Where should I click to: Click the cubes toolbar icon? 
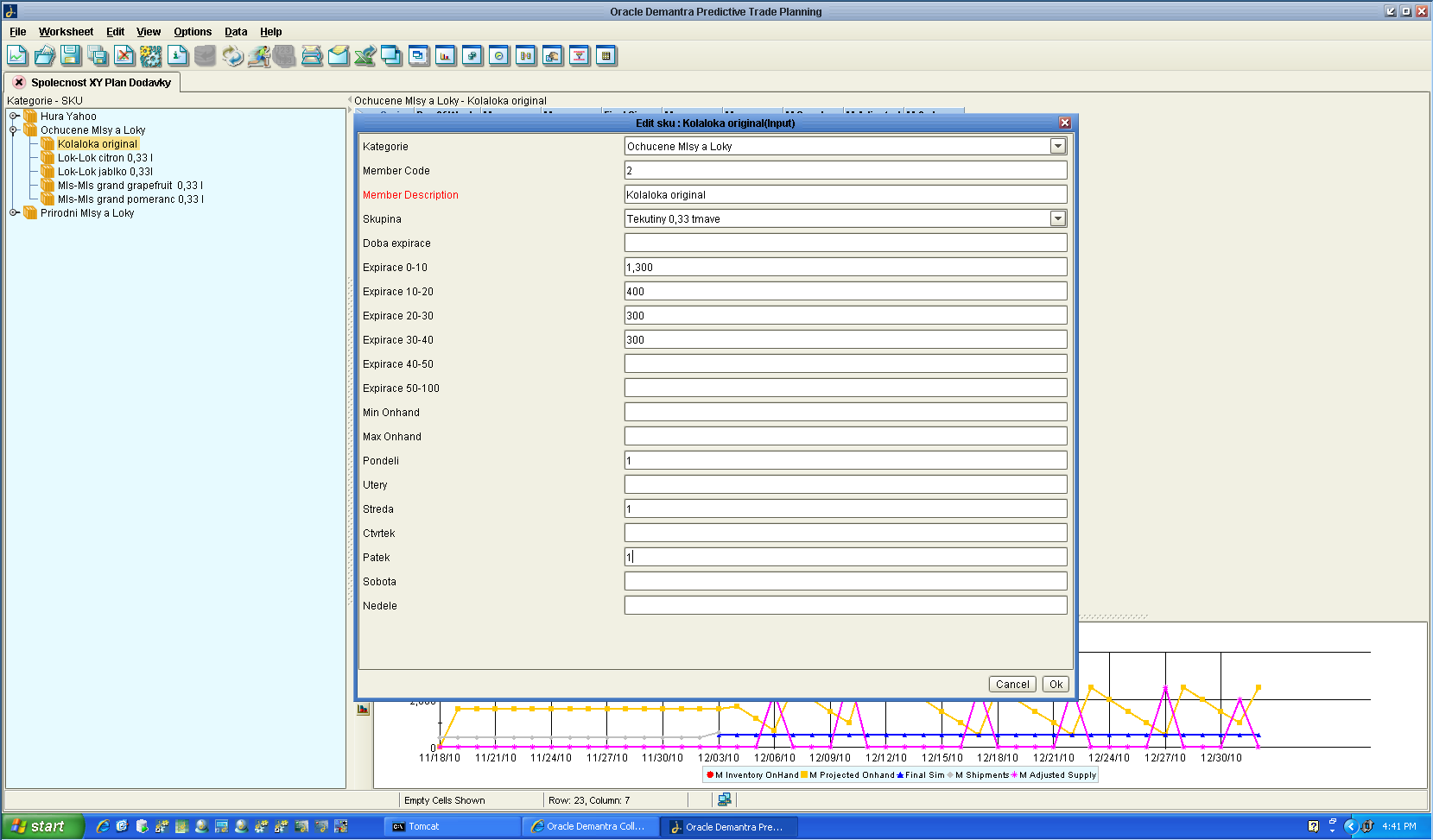(472, 56)
